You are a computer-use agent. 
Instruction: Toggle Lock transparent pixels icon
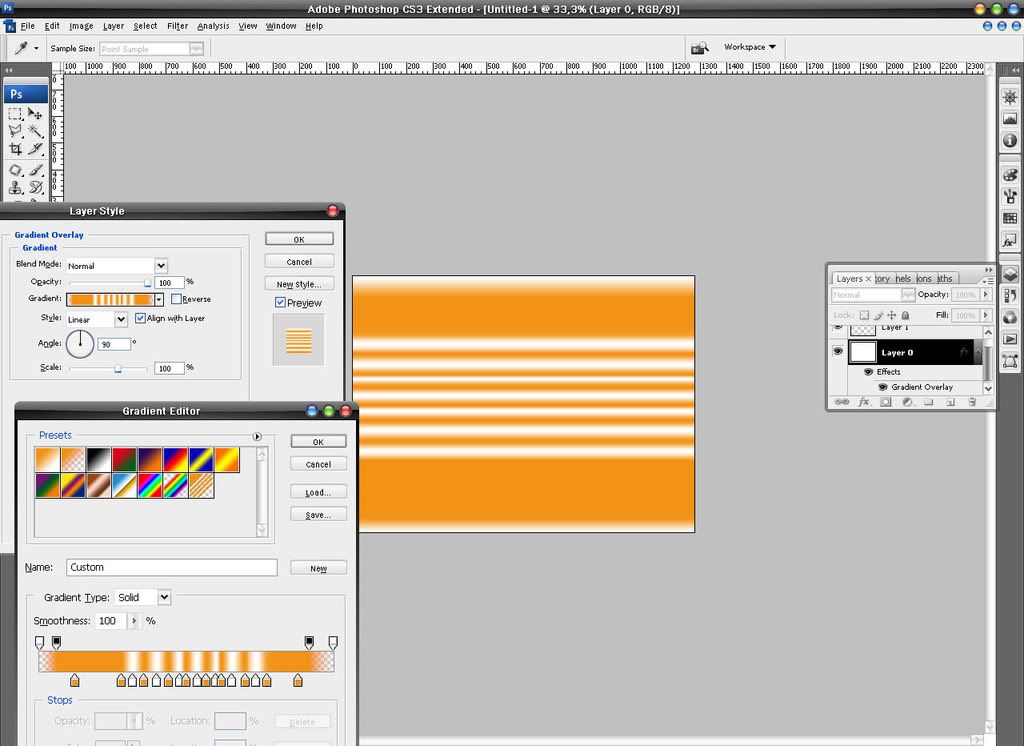(864, 315)
